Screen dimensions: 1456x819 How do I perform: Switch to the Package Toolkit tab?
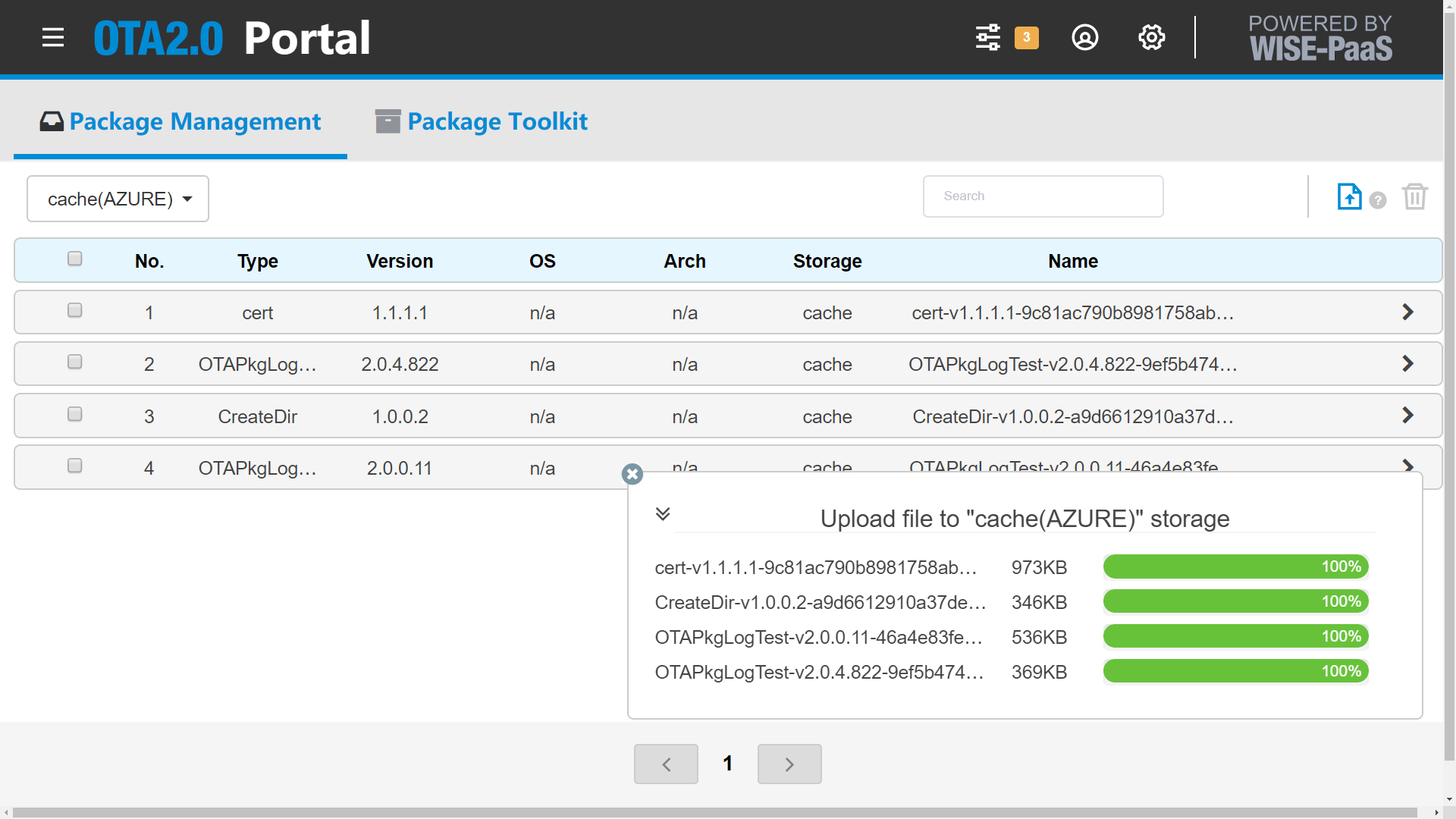[x=482, y=121]
